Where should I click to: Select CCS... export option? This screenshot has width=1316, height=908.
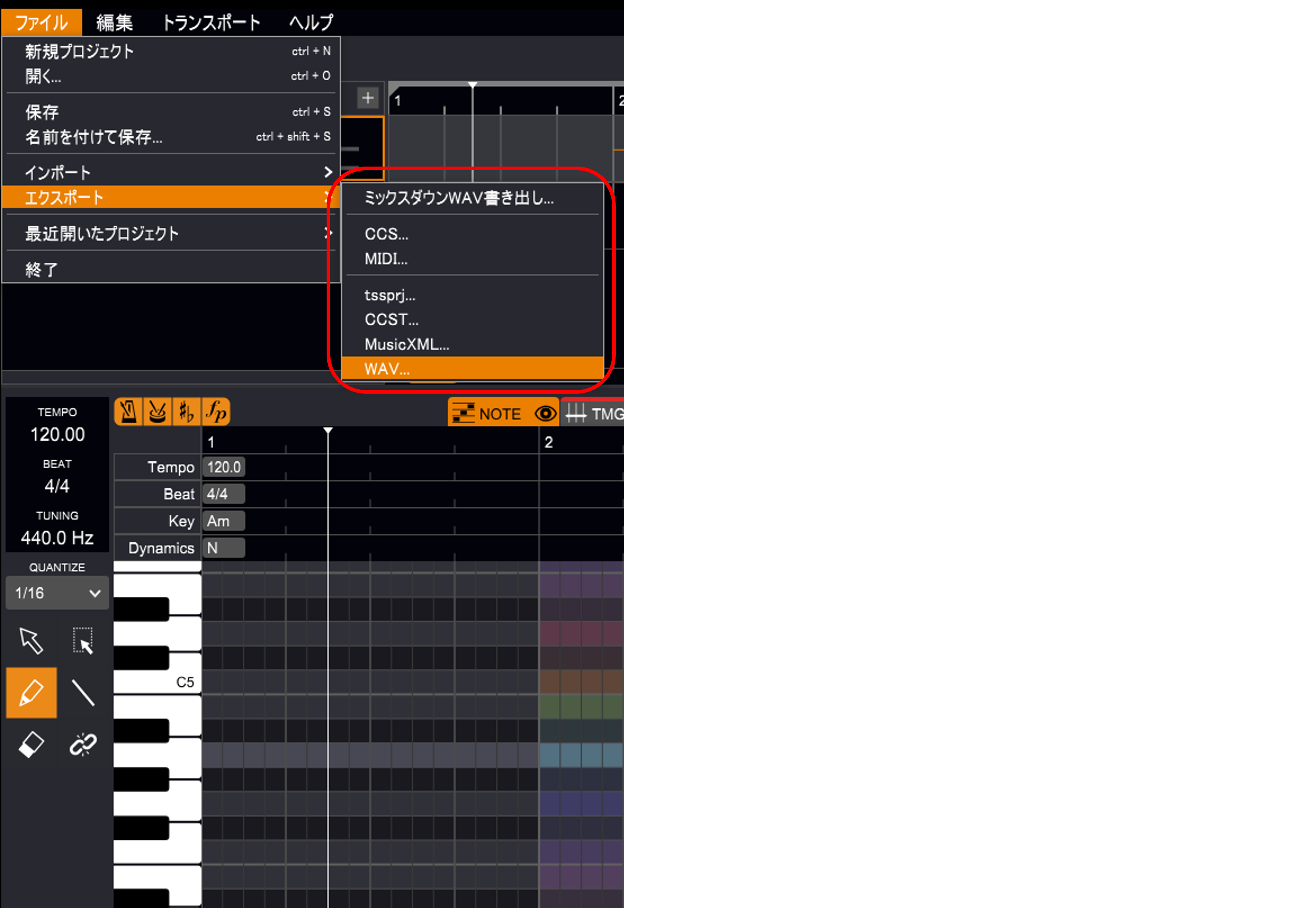click(472, 234)
